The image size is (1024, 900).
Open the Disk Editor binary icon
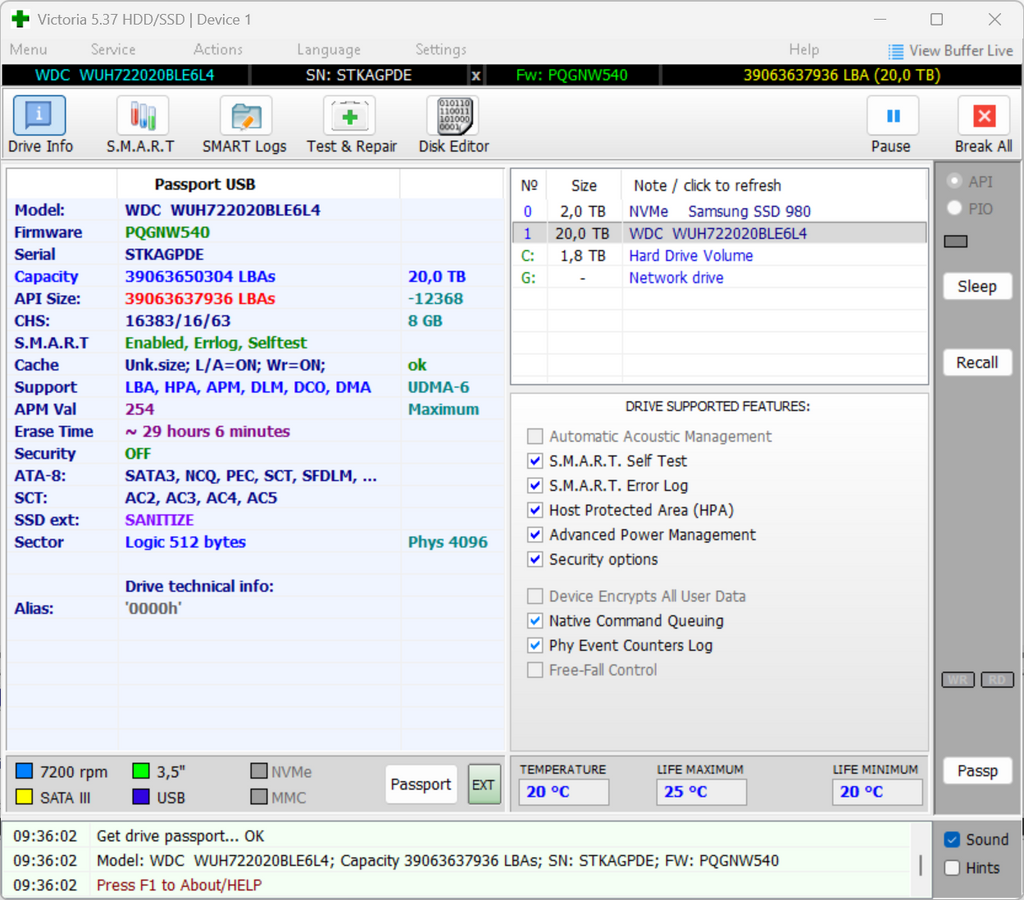click(x=453, y=115)
